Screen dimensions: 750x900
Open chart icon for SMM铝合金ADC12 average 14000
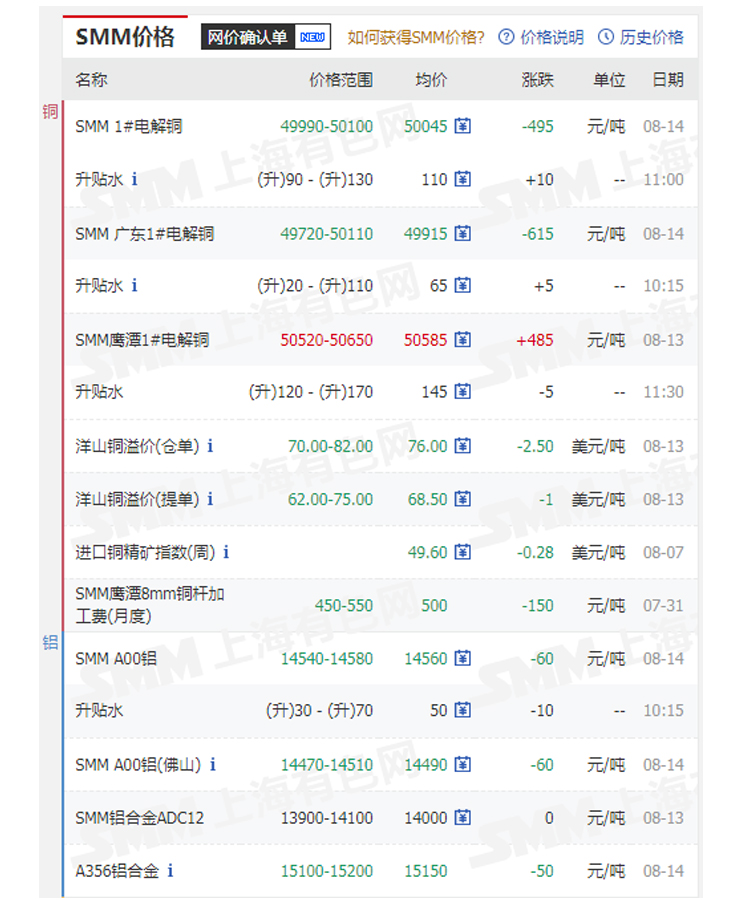pos(462,818)
